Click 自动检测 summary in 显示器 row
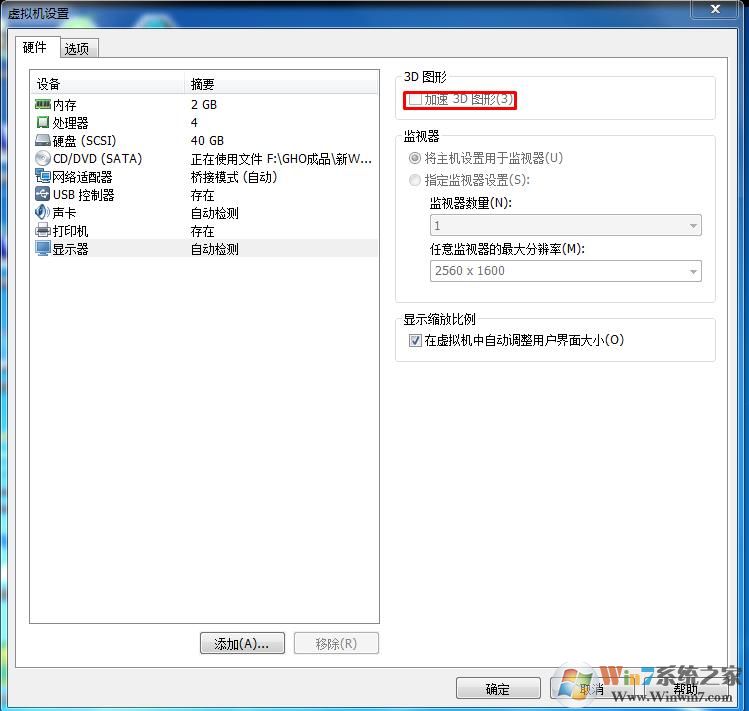This screenshot has height=711, width=749. (214, 249)
